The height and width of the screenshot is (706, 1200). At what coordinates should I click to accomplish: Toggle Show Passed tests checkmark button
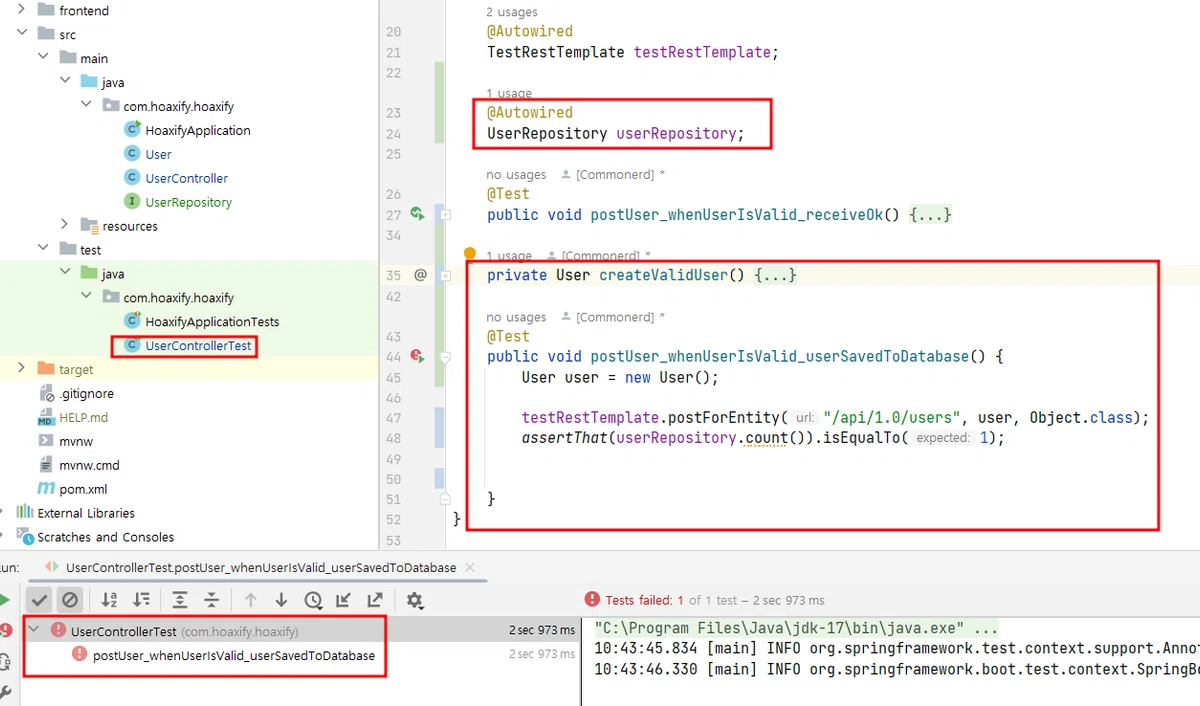click(x=39, y=600)
